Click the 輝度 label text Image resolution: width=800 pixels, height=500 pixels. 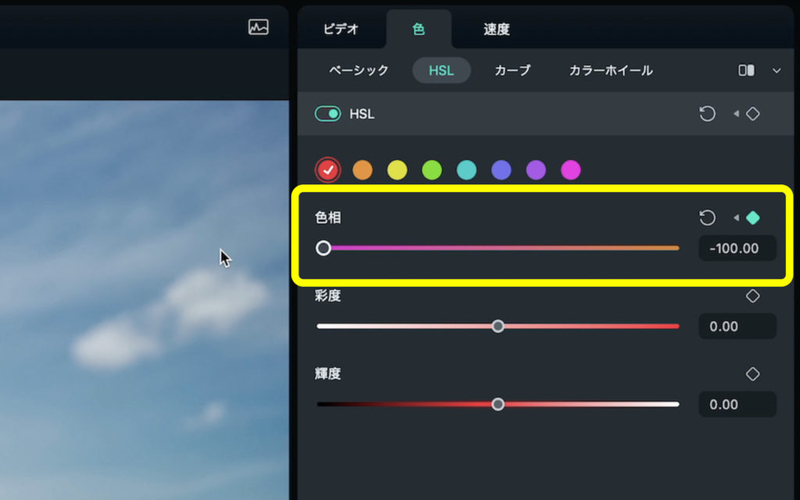[x=328, y=374]
